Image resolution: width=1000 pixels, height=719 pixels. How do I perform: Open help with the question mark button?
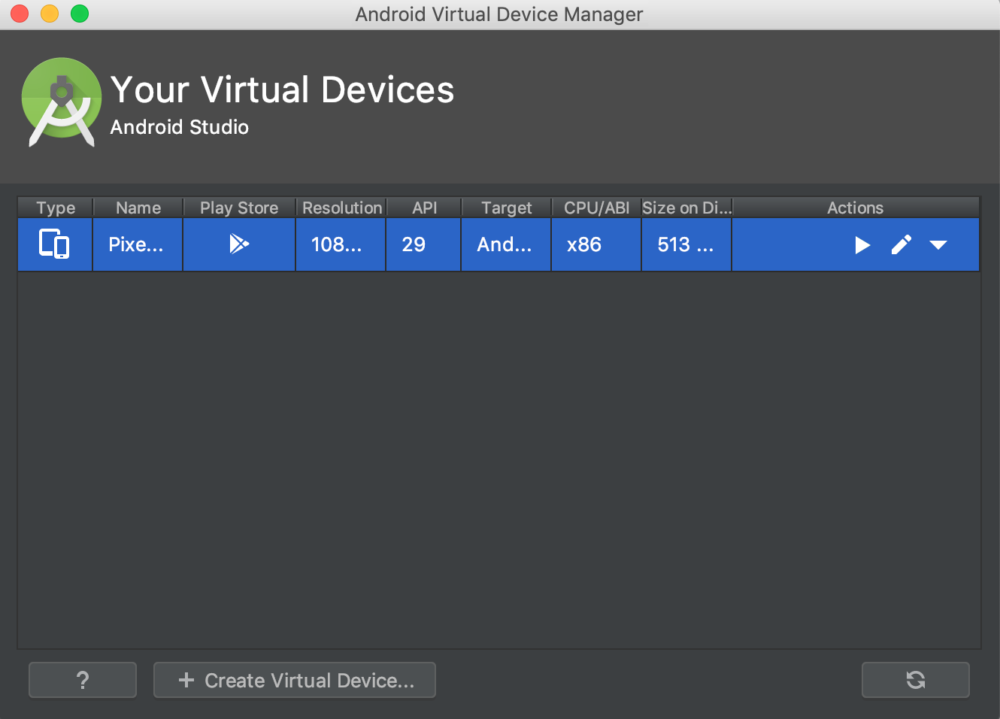[x=82, y=680]
